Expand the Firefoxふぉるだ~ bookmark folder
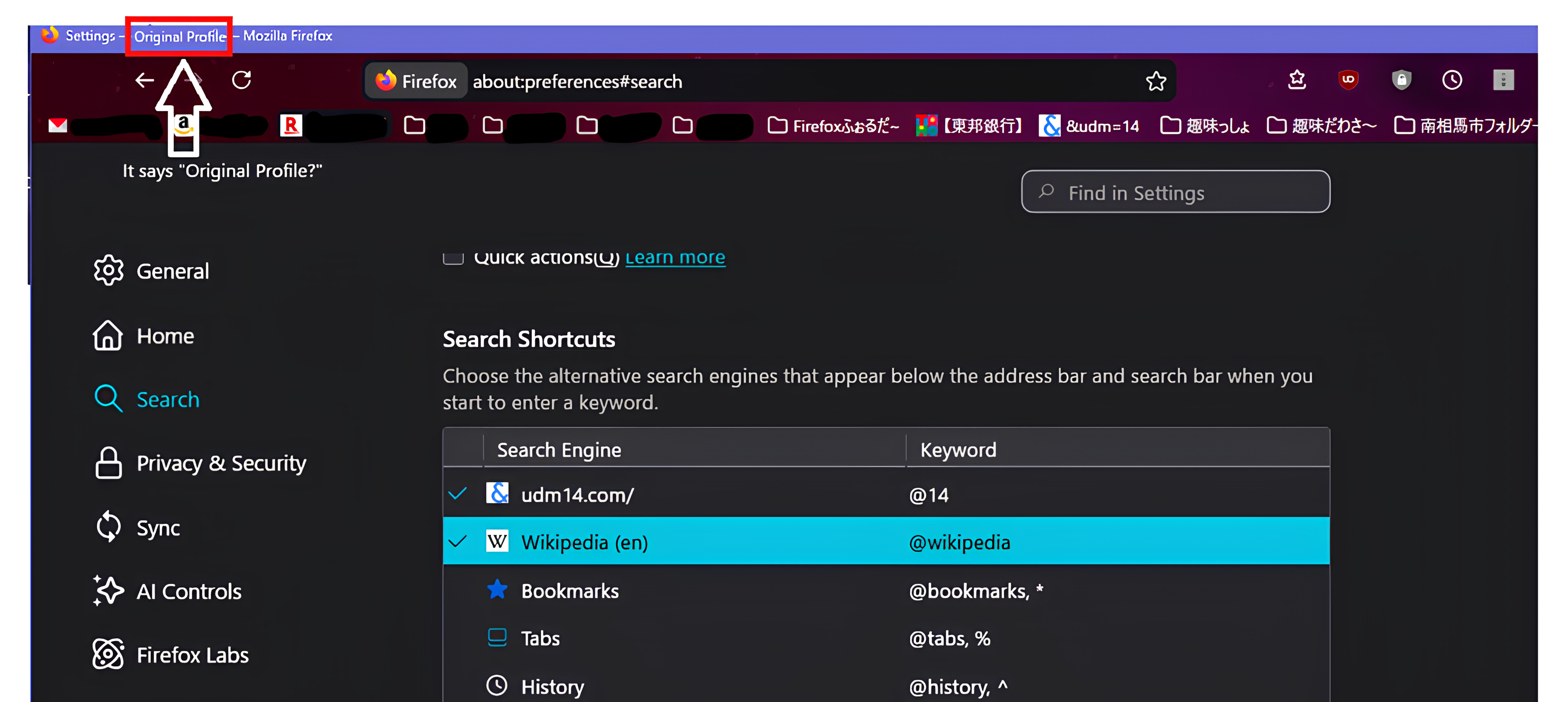Image resolution: width=1568 pixels, height=702 pixels. pos(833,126)
